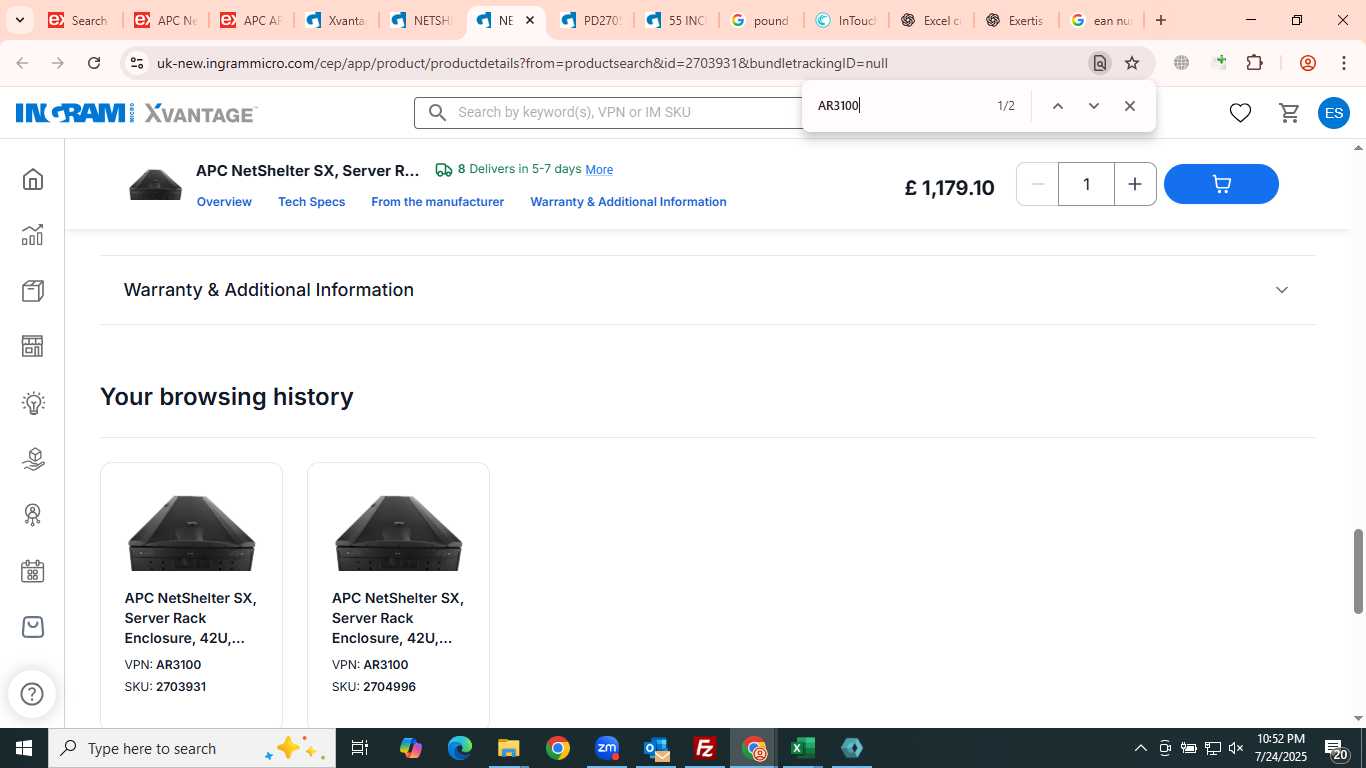Open browsing history product SKU 2704996 title

click(398, 618)
